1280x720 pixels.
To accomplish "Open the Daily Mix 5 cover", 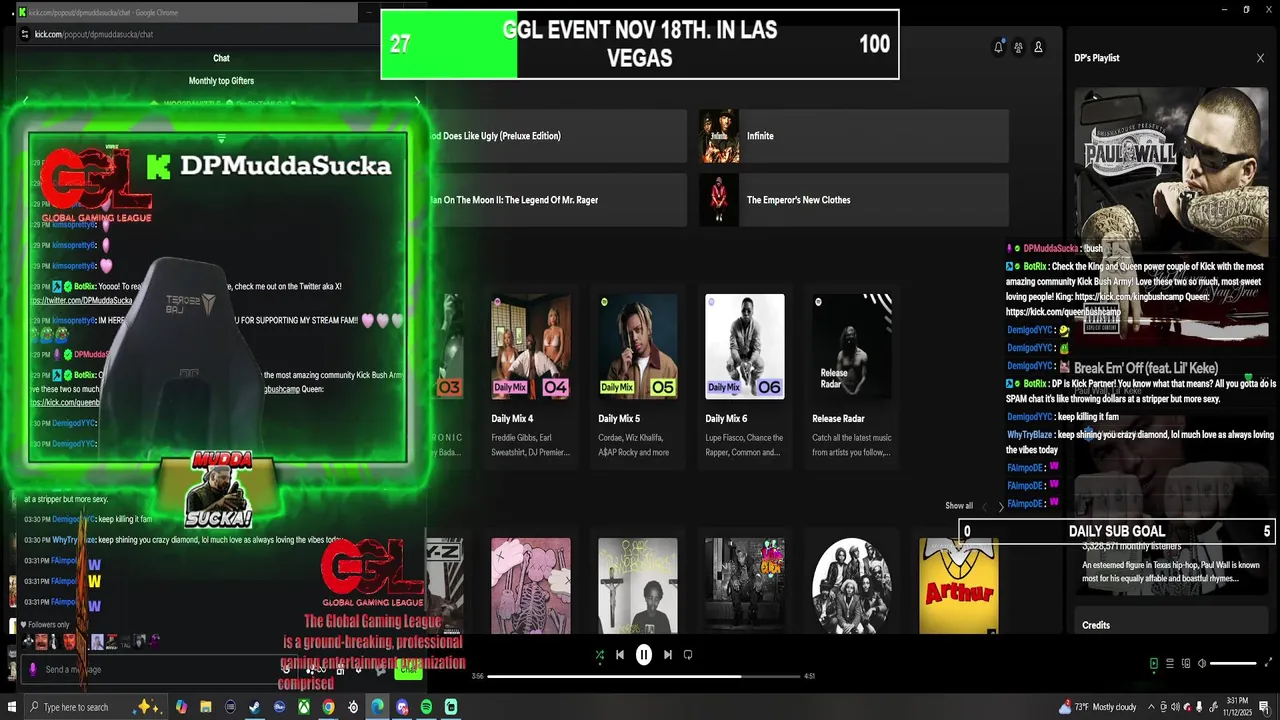I will 638,346.
